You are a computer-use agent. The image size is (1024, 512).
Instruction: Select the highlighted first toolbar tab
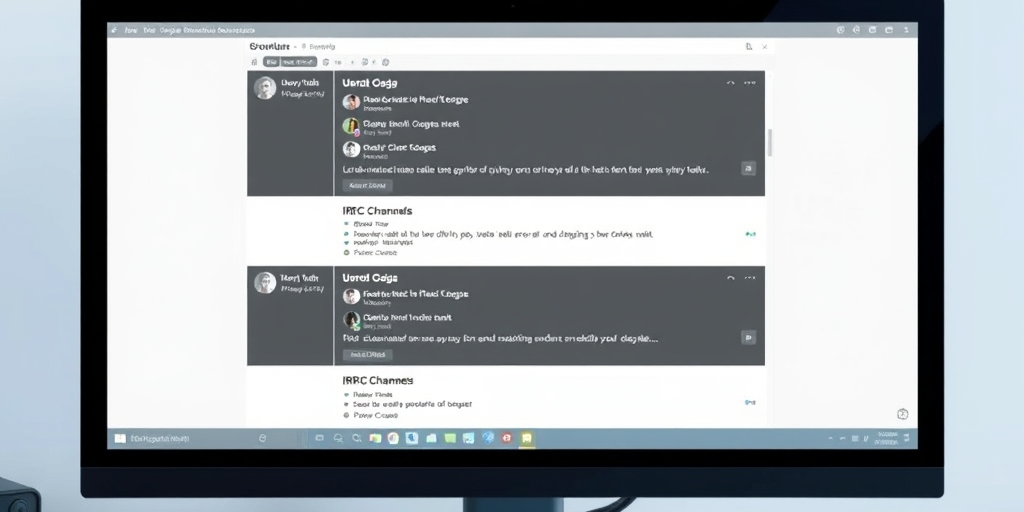coord(271,62)
